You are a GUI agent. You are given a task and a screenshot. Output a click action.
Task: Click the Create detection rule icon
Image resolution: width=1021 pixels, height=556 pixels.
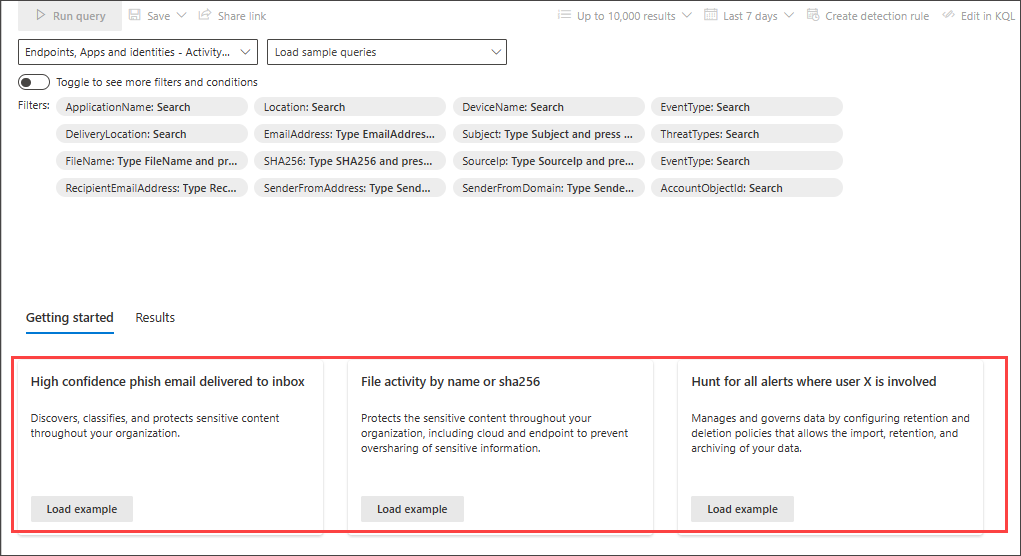[813, 15]
